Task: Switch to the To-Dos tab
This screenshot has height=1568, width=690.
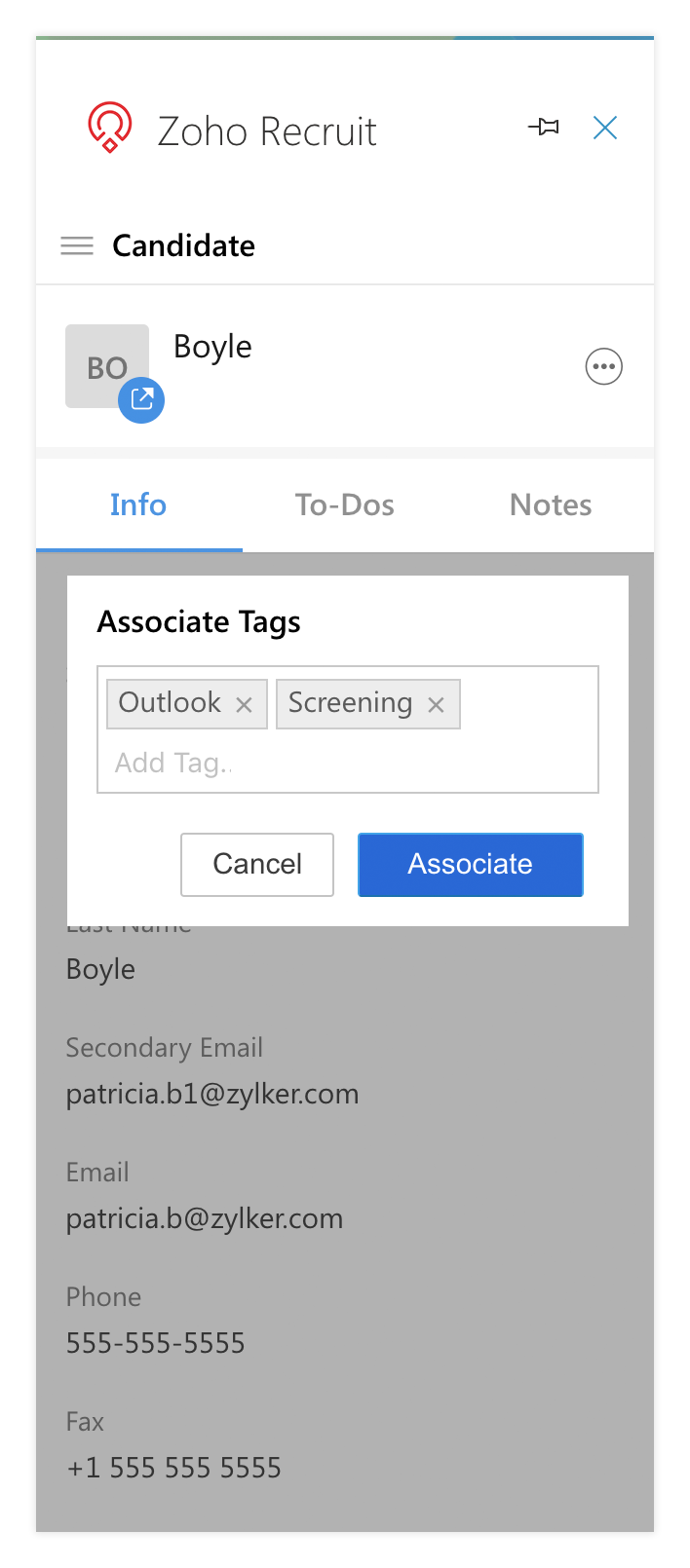Action: (345, 504)
